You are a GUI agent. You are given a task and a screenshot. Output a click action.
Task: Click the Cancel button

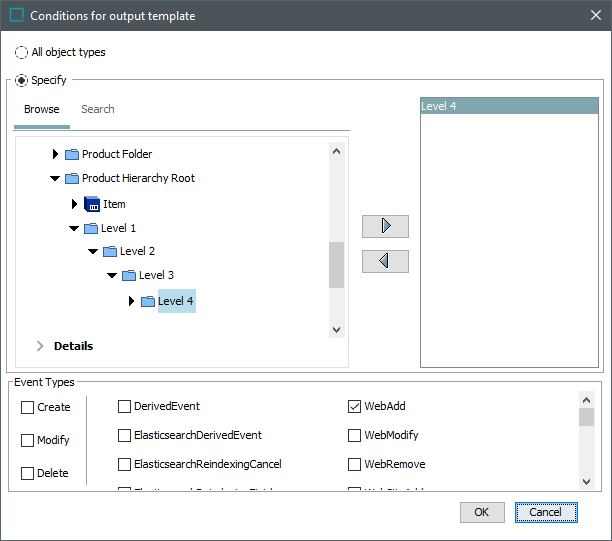click(x=545, y=512)
